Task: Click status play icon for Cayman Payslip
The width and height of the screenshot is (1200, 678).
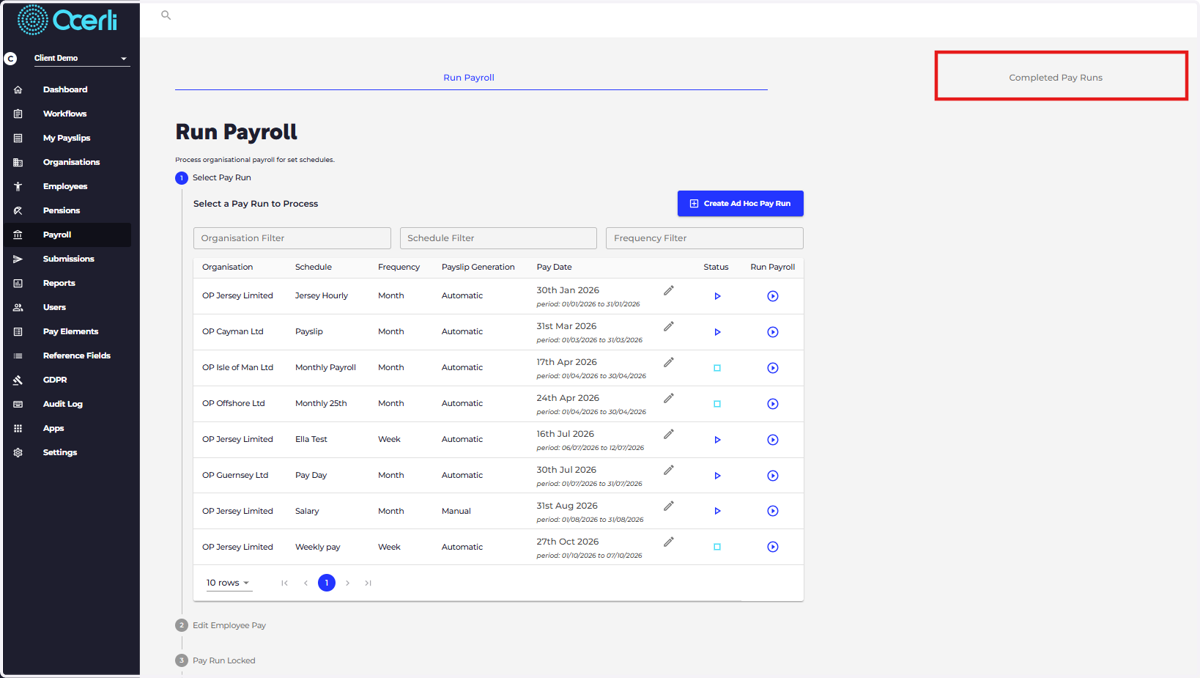Action: coord(717,332)
